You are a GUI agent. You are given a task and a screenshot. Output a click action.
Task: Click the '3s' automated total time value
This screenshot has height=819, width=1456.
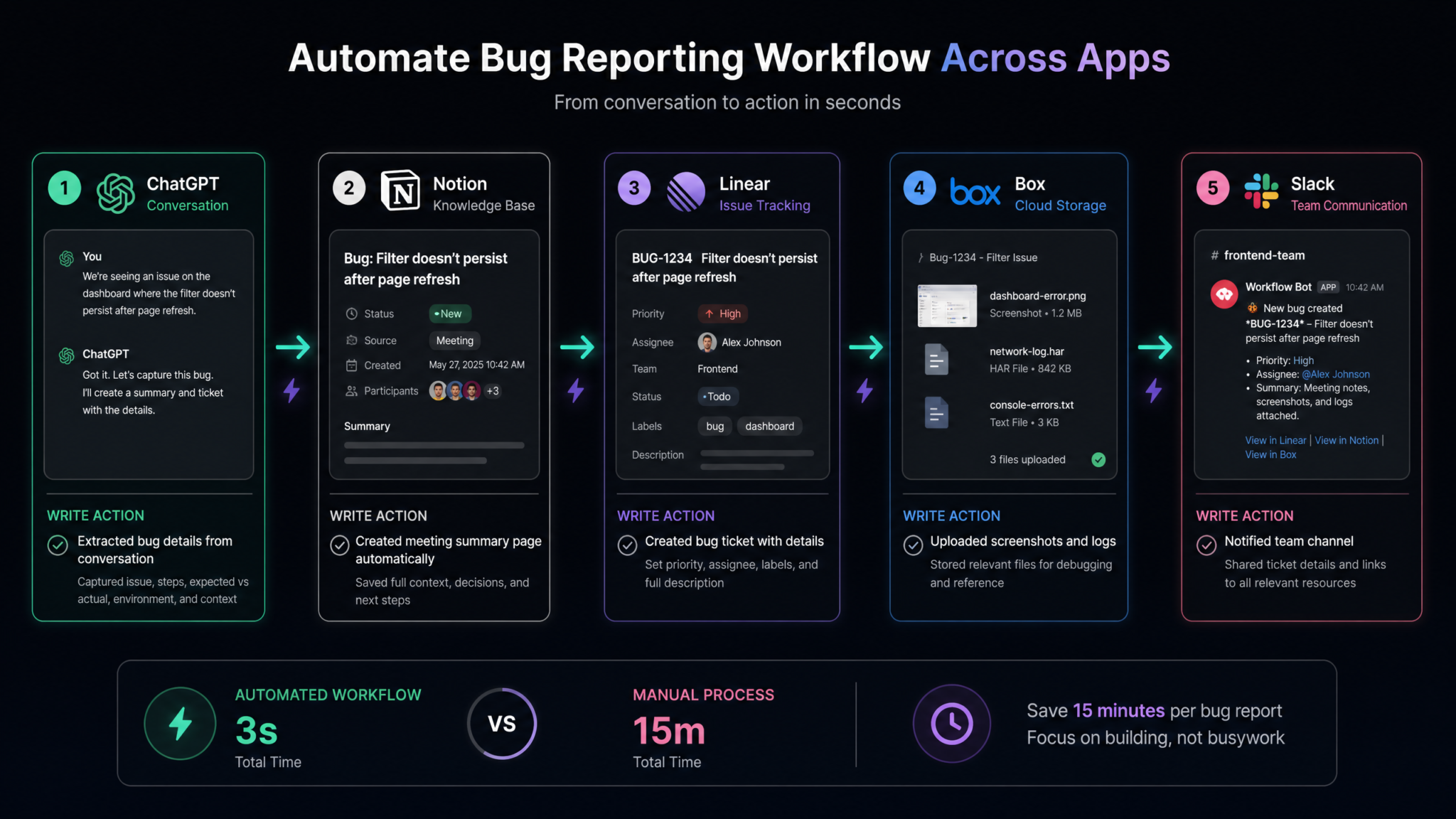pyautogui.click(x=257, y=731)
